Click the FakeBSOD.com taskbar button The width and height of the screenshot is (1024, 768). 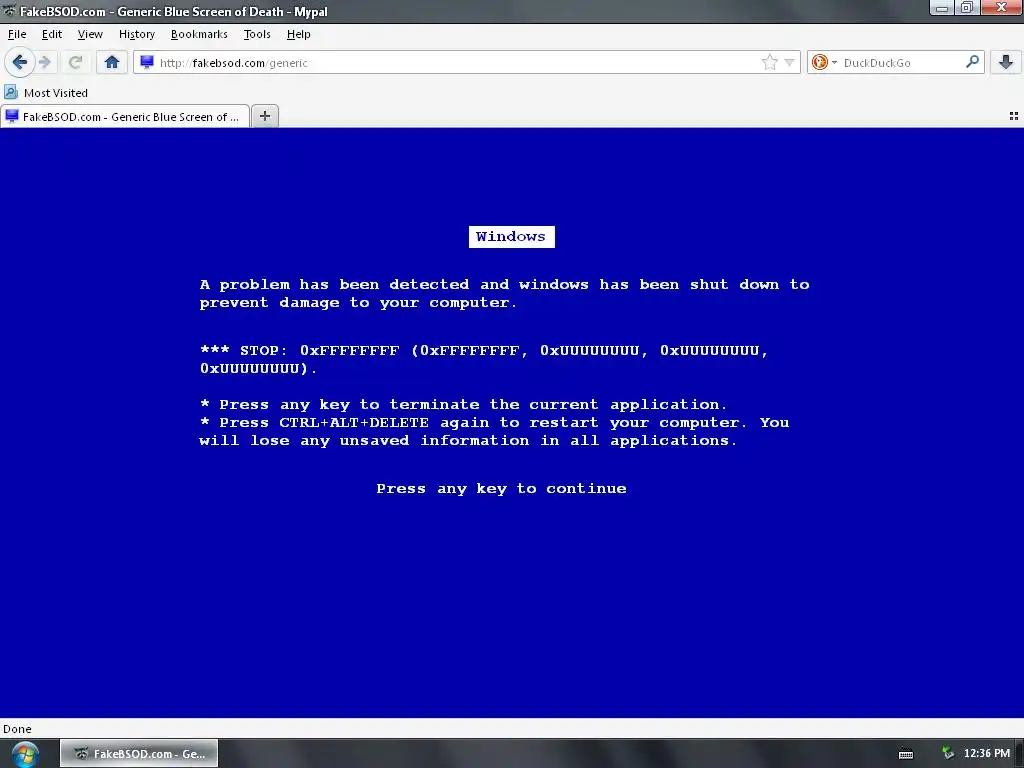click(139, 754)
